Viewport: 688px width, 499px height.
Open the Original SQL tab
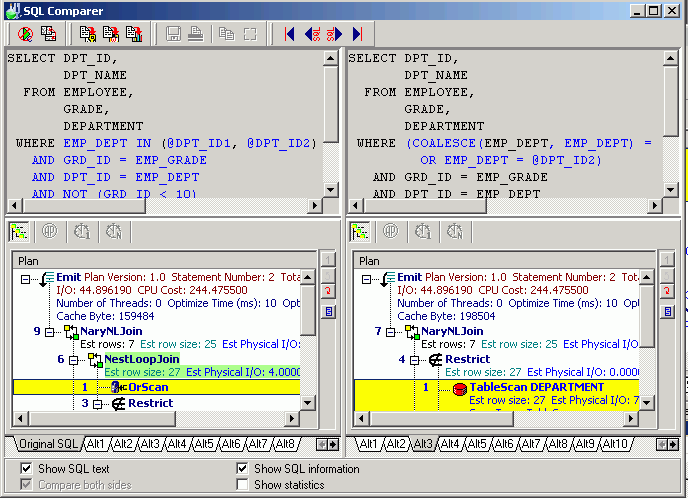(48, 444)
